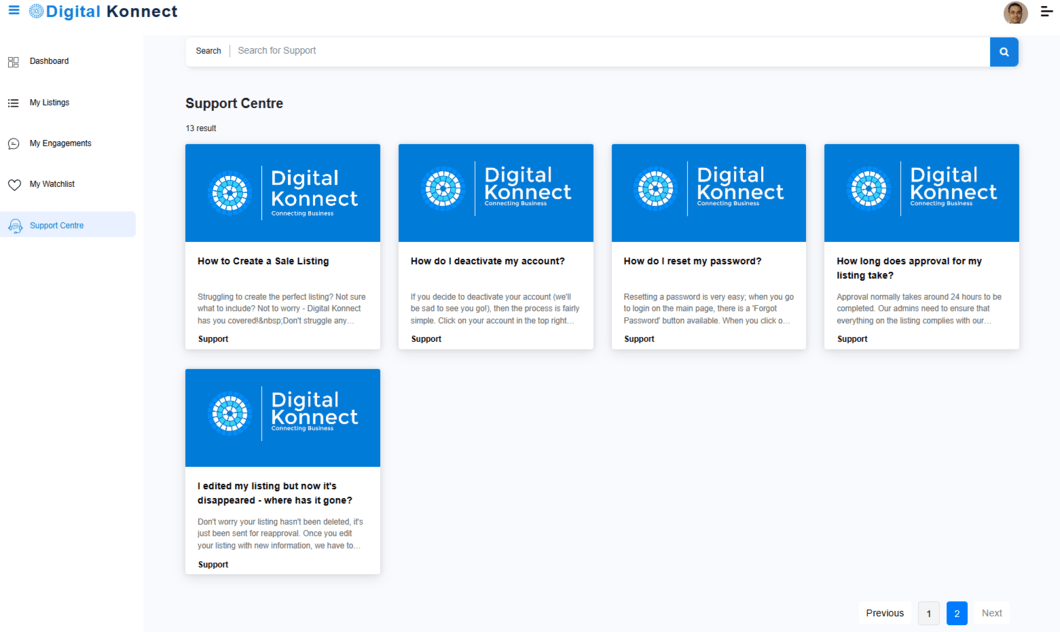1060x632 pixels.
Task: Open My Listings from the sidebar
Action: (49, 103)
